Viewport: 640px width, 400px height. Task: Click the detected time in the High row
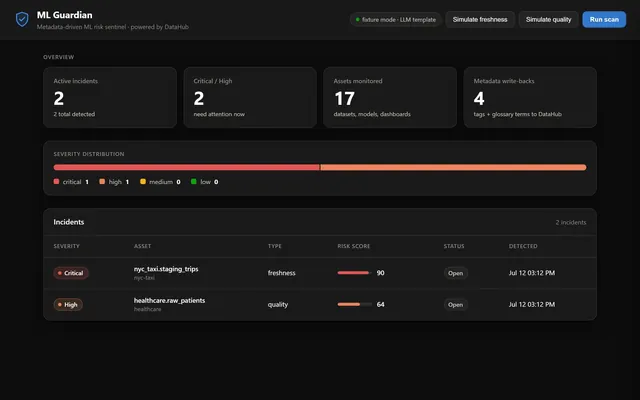click(531, 304)
